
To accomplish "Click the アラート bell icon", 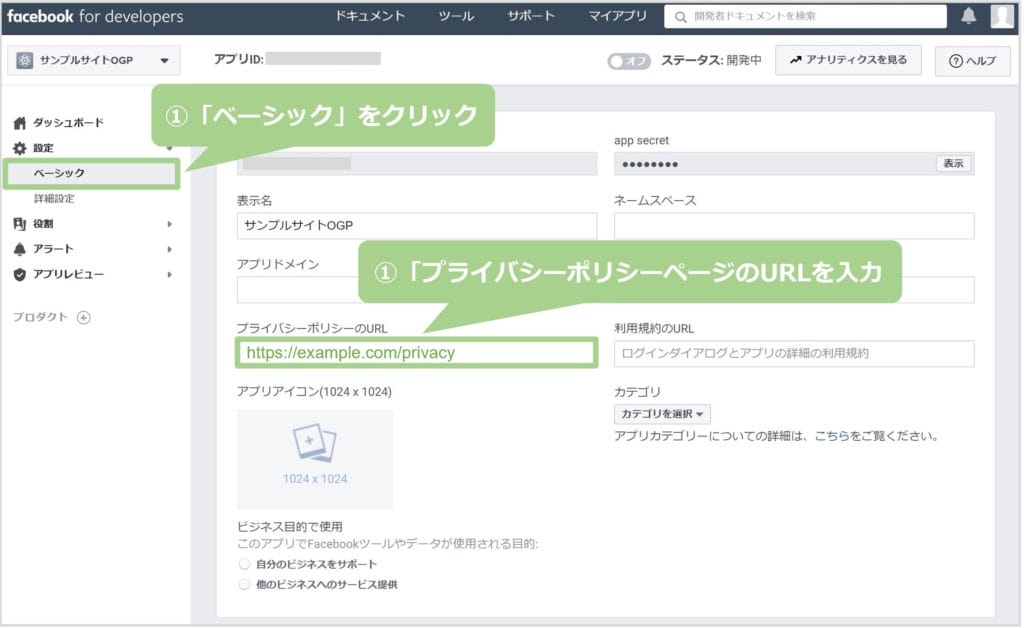I will click(x=20, y=249).
